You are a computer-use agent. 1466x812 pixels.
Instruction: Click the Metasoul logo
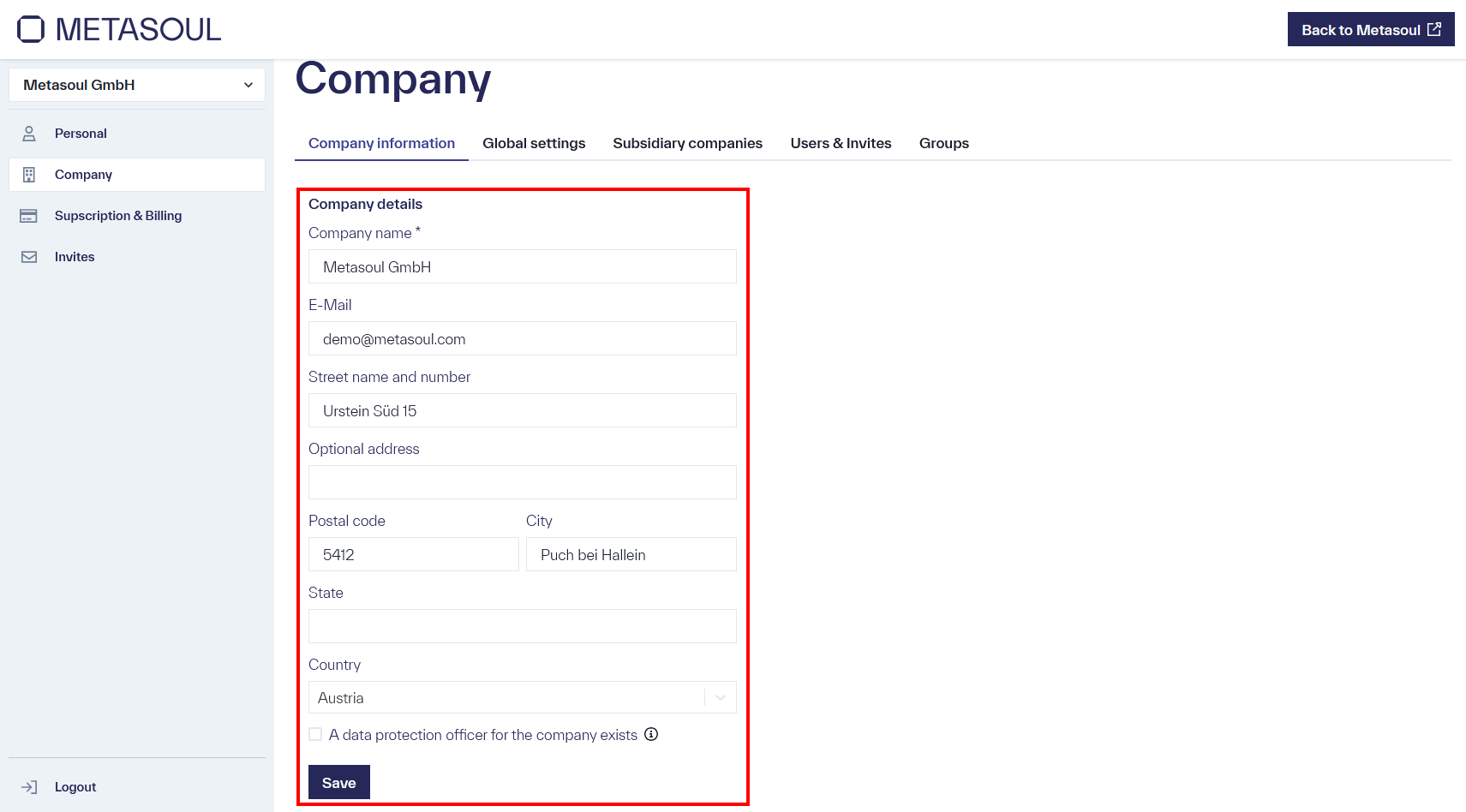117,28
